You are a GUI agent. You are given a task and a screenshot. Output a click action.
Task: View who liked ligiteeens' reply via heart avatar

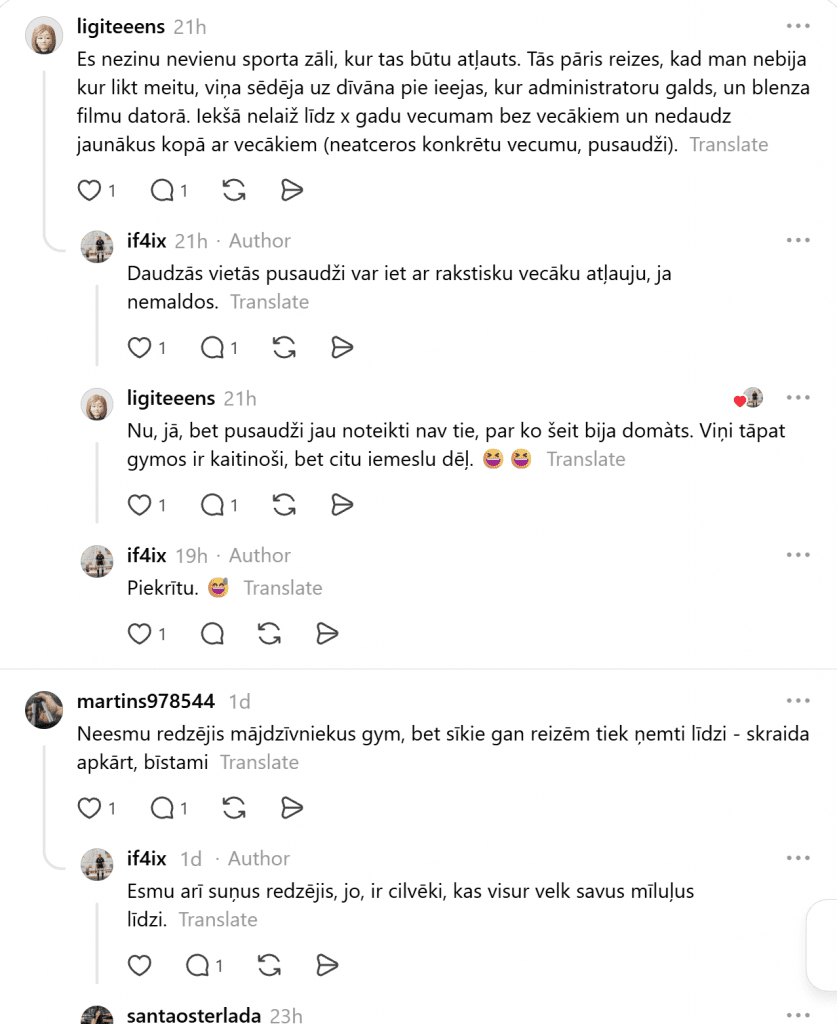tap(749, 398)
